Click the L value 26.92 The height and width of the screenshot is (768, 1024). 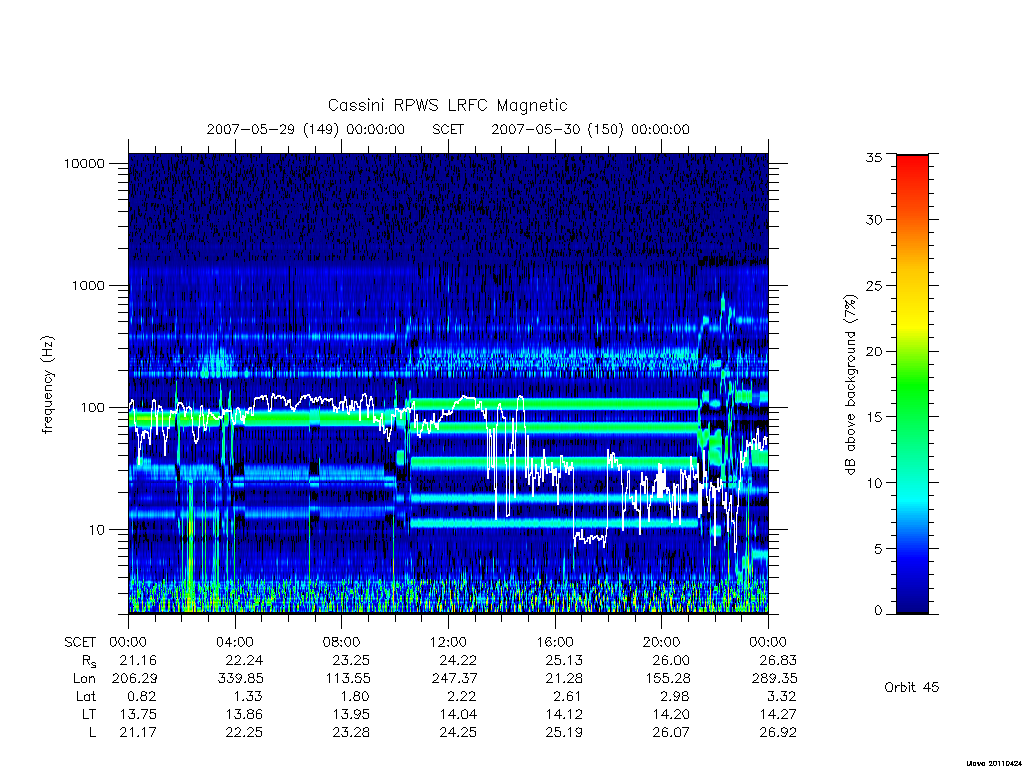(x=778, y=733)
